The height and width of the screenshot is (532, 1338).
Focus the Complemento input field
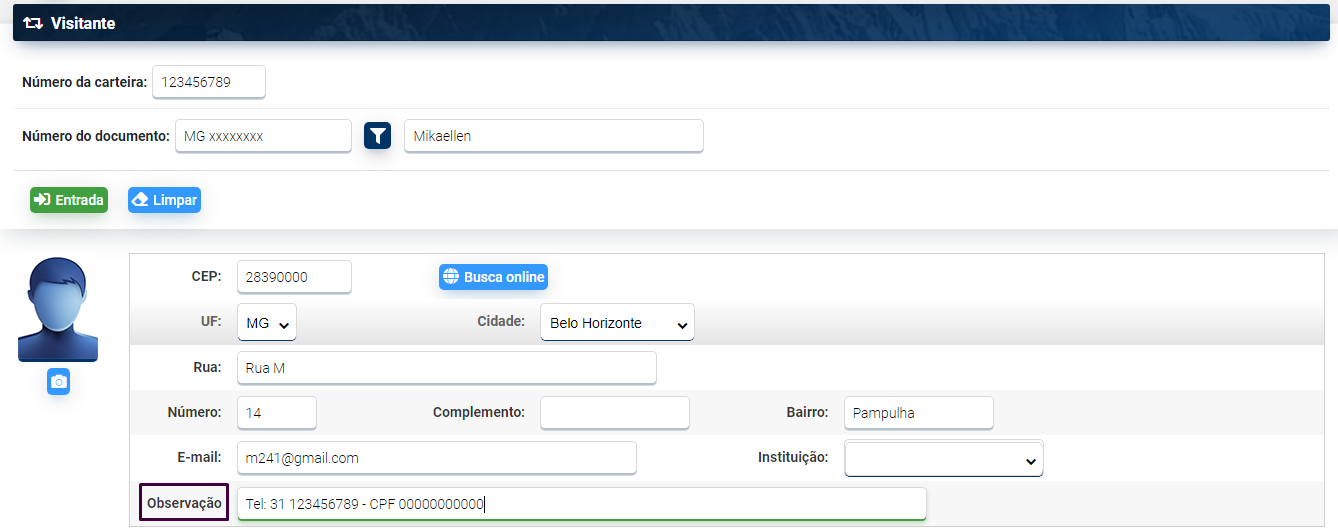pos(614,413)
